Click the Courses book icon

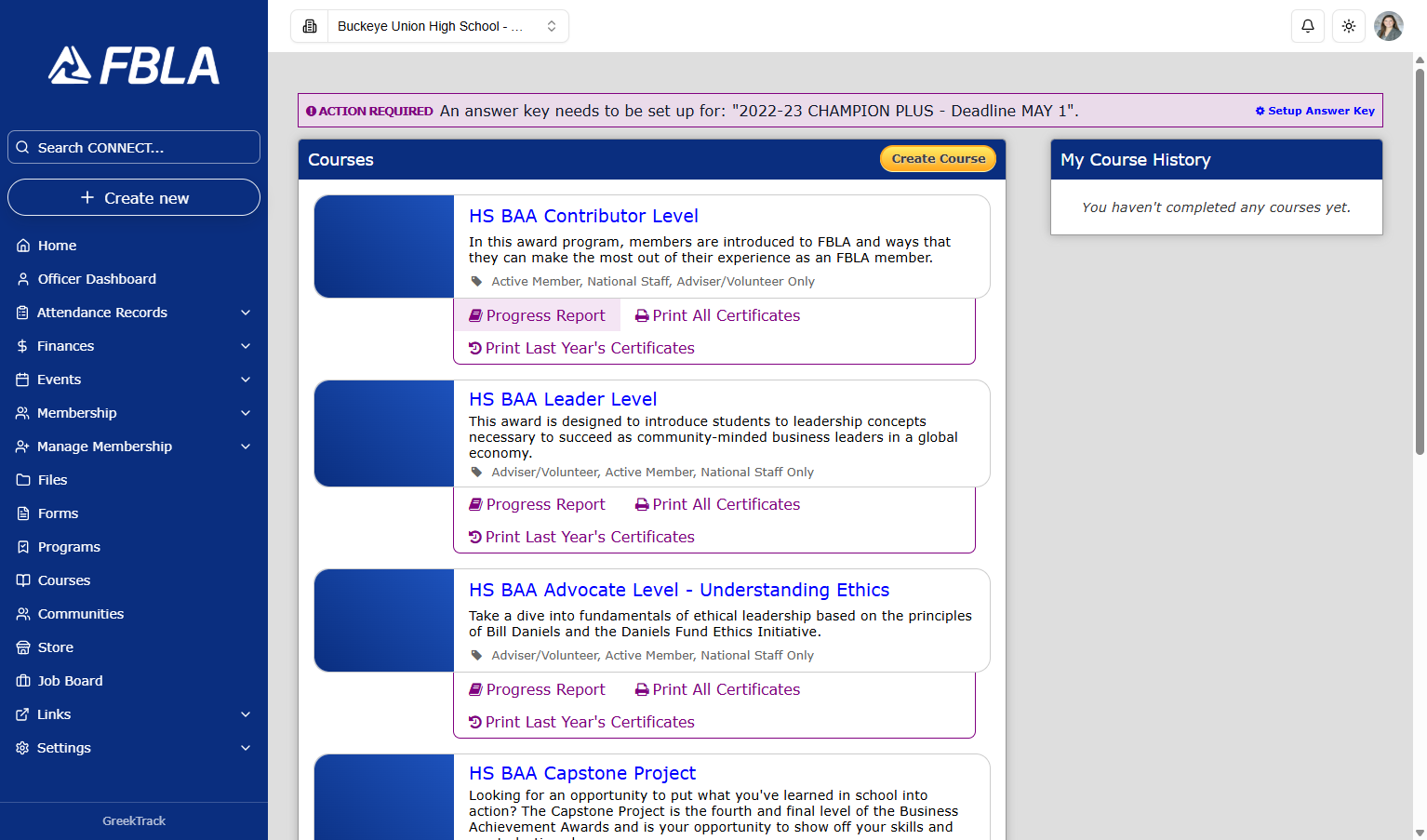pyautogui.click(x=23, y=580)
